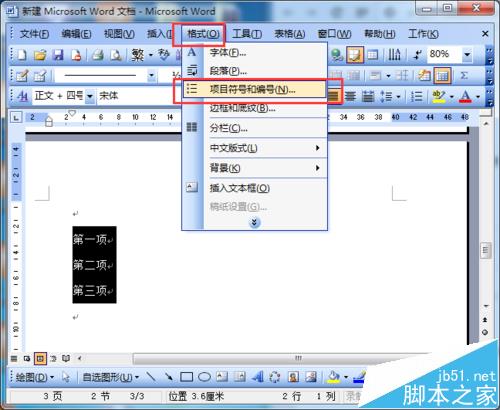Click the Open folder icon
Viewport: 500px width, 410px height.
40,55
